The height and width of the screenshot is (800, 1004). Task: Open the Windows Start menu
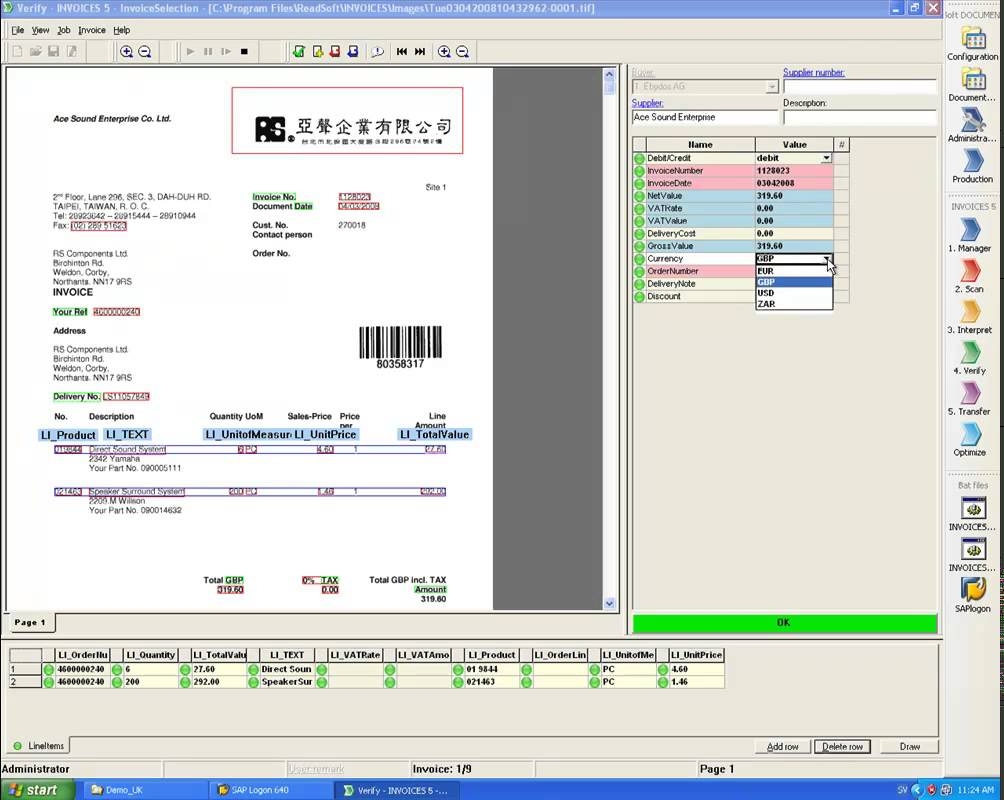click(x=37, y=790)
